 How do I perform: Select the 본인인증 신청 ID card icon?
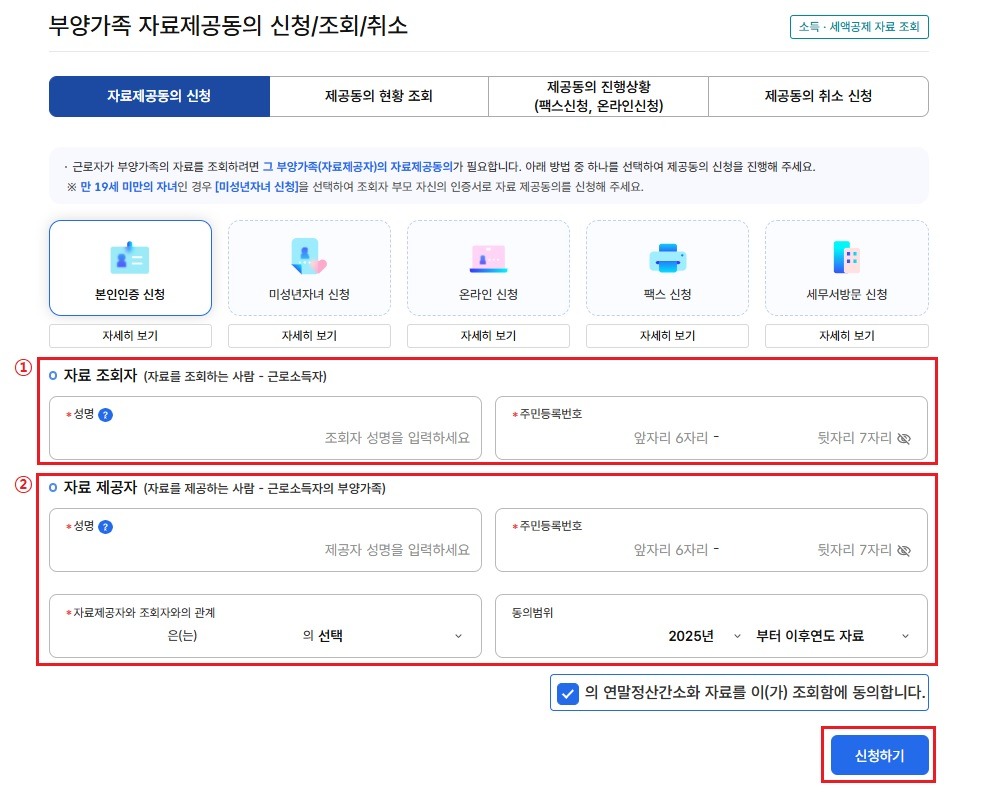pyautogui.click(x=130, y=258)
